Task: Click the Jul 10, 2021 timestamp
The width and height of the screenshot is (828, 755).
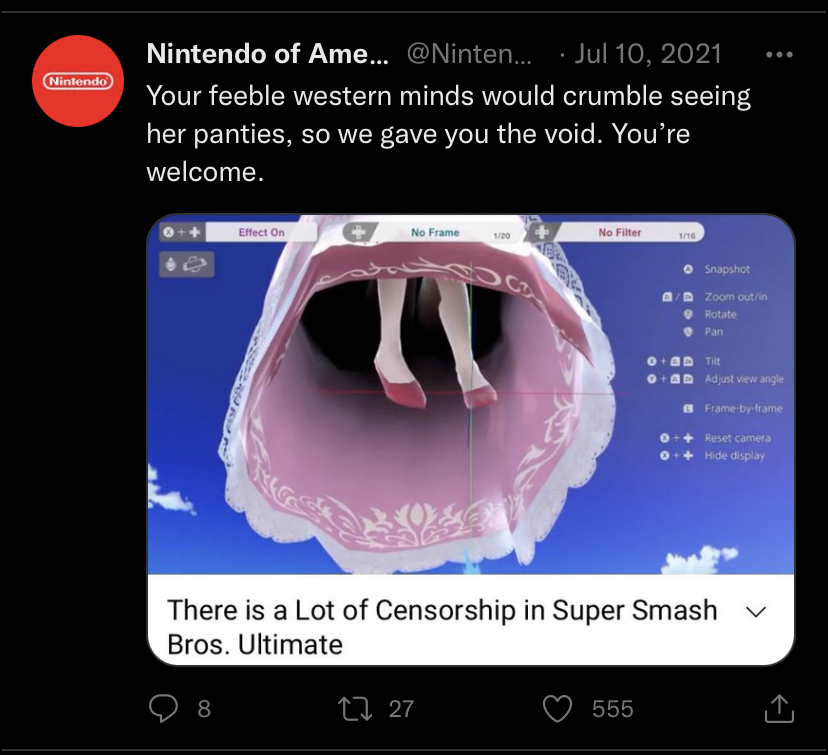Action: (647, 53)
